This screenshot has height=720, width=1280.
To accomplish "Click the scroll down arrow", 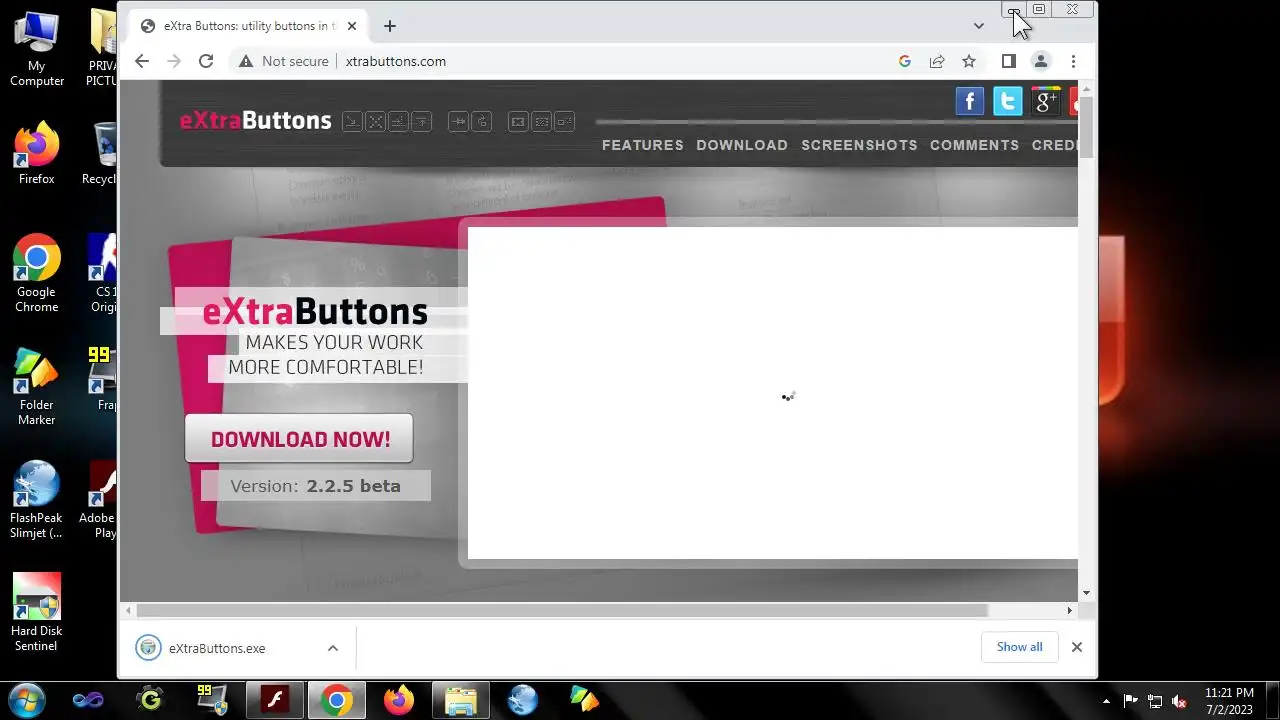I will (x=1086, y=593).
